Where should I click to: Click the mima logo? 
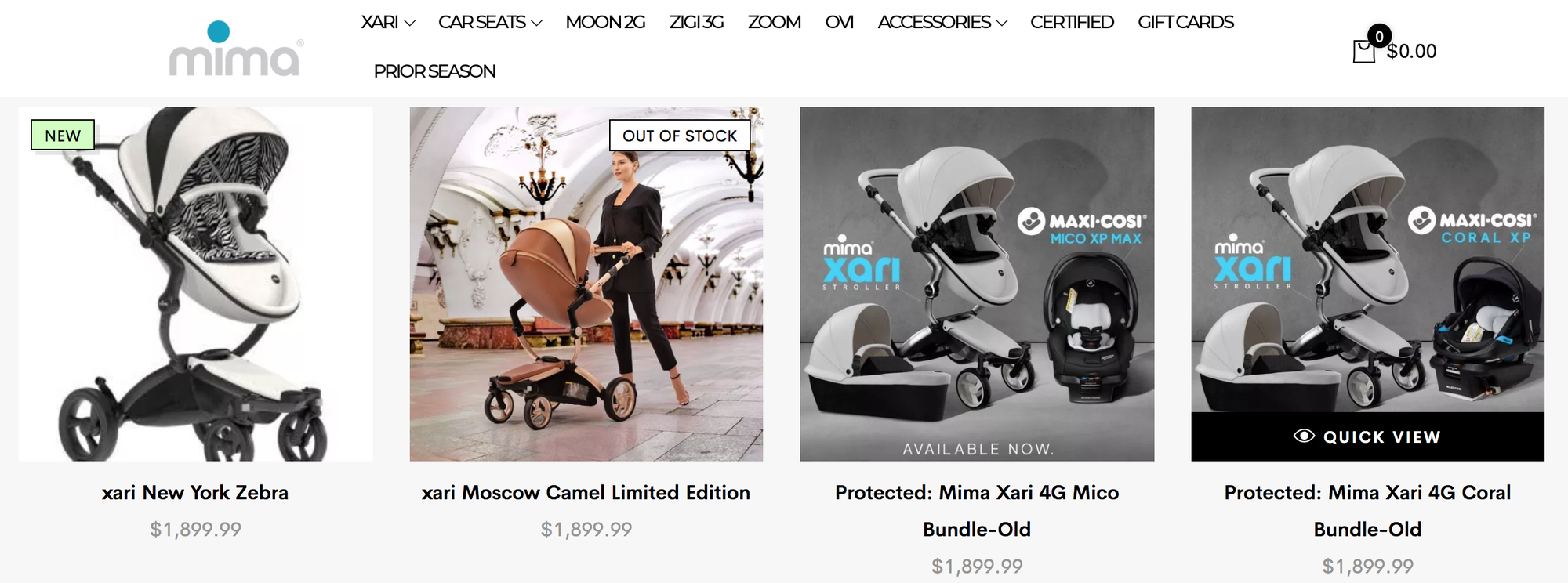(236, 49)
